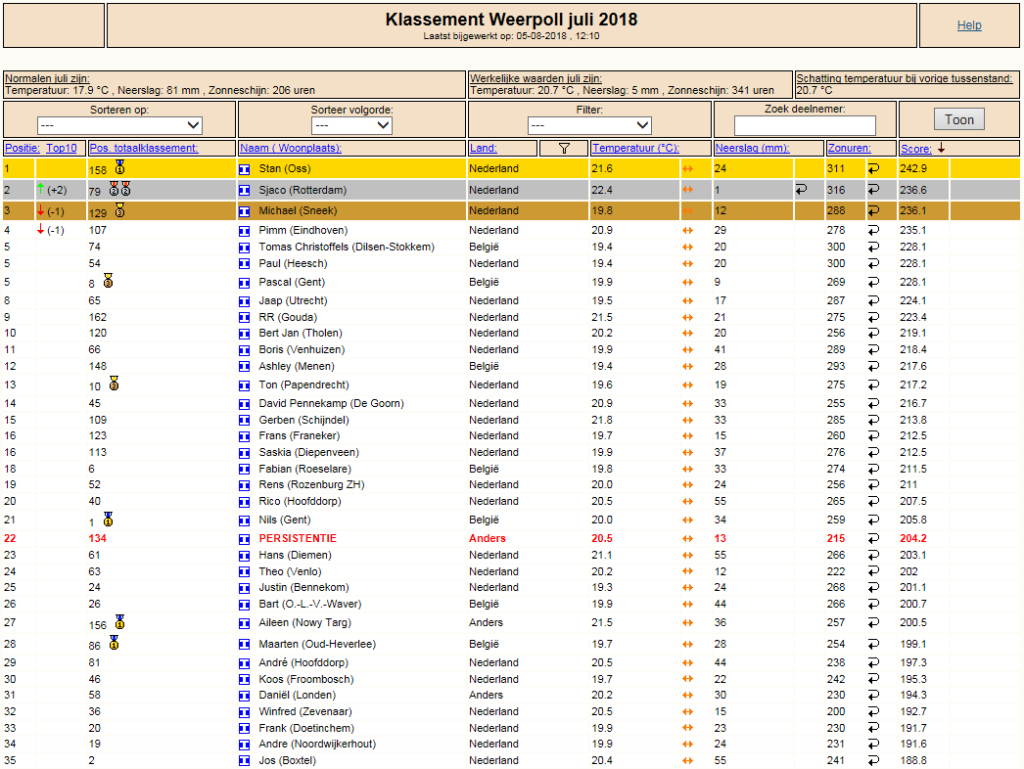Click the filter funnel icon beside Land

[x=564, y=149]
